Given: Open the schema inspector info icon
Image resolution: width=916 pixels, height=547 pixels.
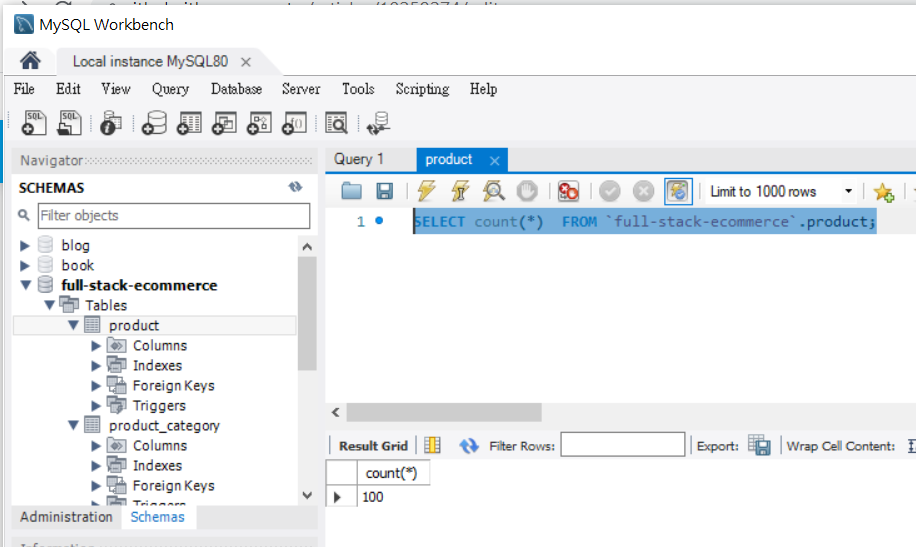Looking at the screenshot, I should (x=110, y=123).
